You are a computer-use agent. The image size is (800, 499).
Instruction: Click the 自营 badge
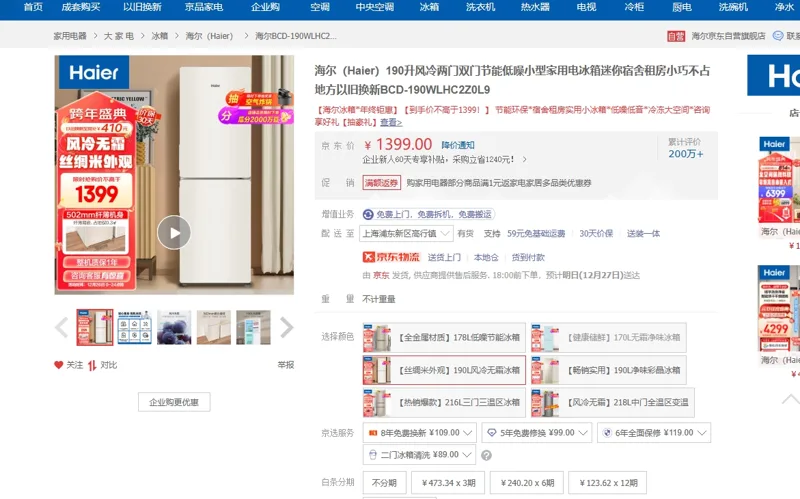[676, 36]
